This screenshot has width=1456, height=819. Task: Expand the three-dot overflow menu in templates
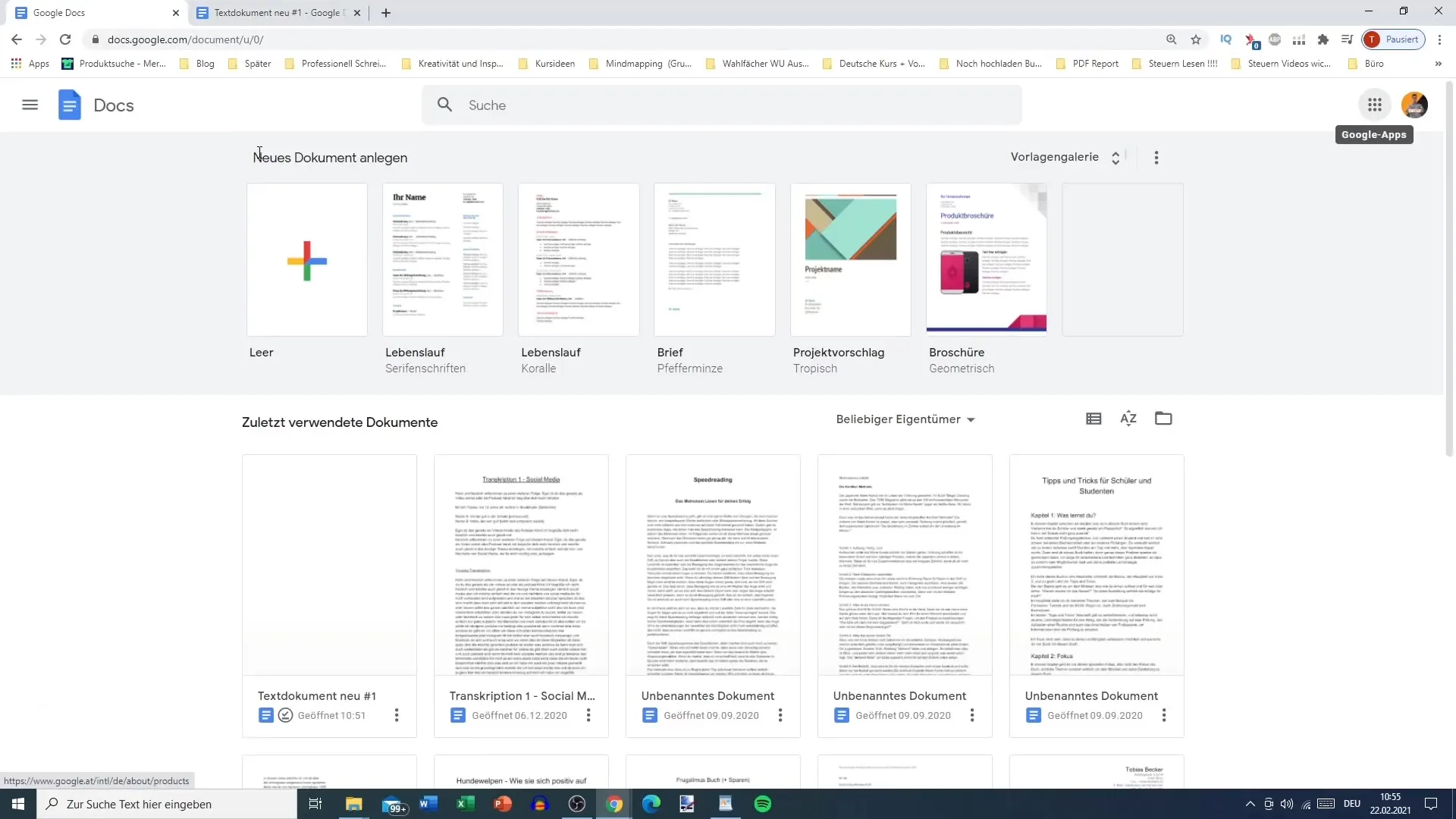click(1159, 157)
